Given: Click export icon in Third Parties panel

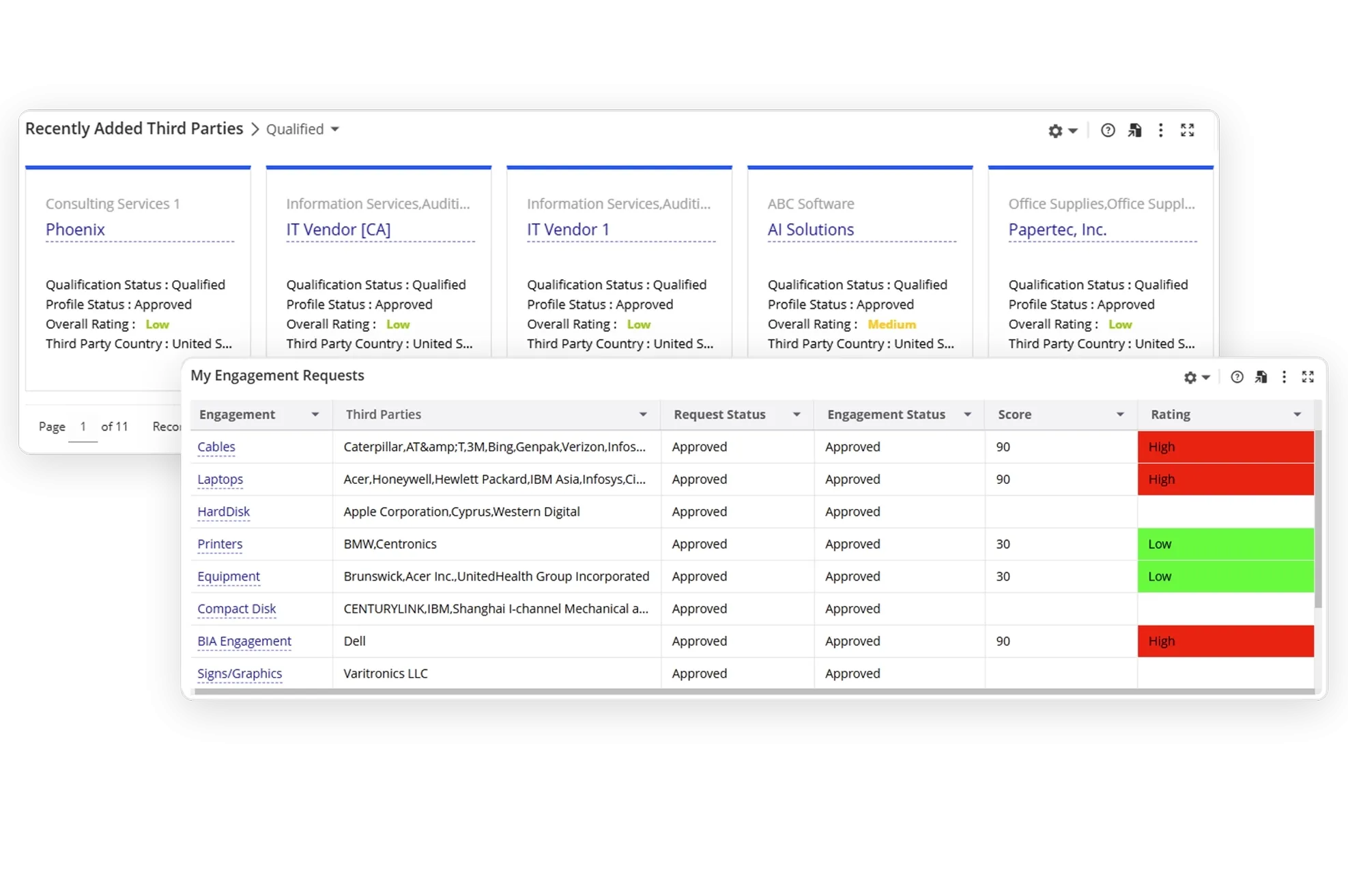Looking at the screenshot, I should point(1134,130).
